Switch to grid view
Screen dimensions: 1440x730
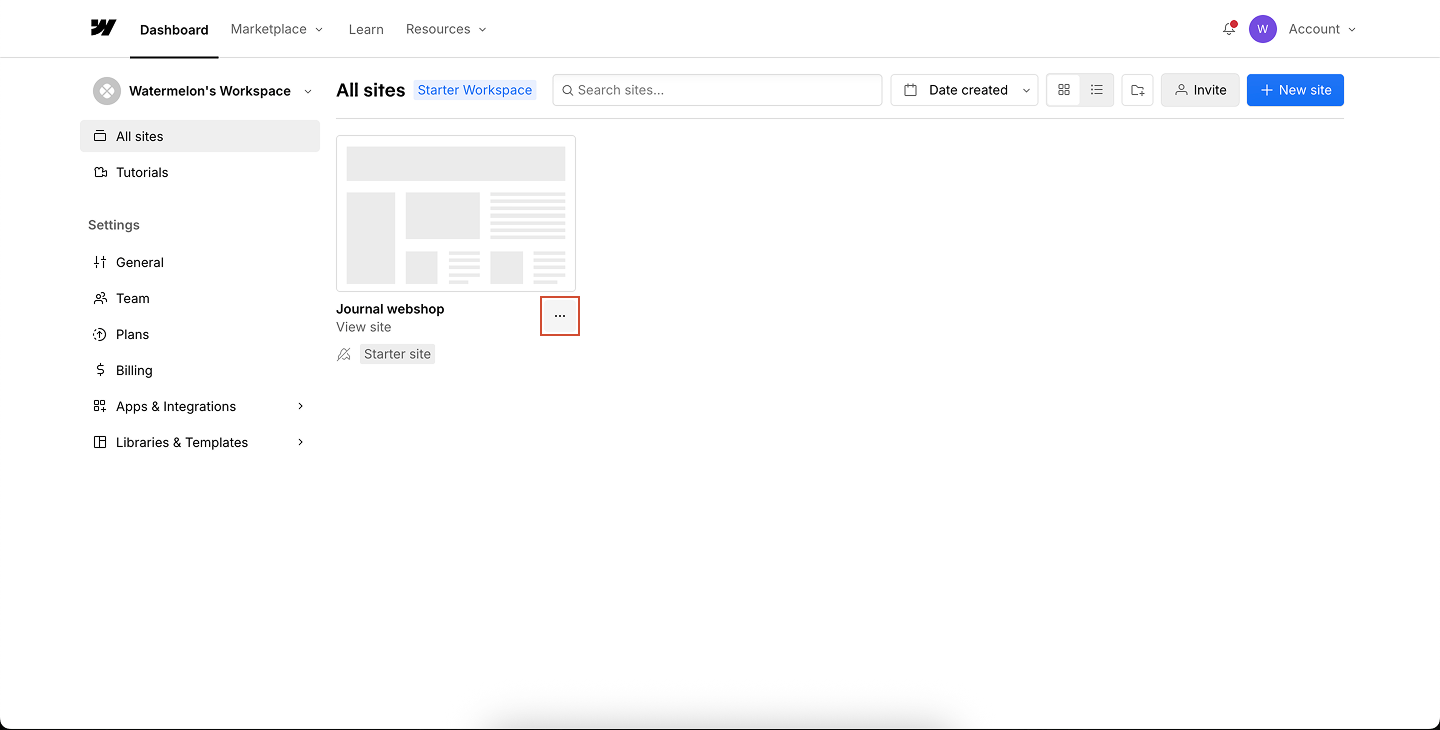pyautogui.click(x=1064, y=90)
